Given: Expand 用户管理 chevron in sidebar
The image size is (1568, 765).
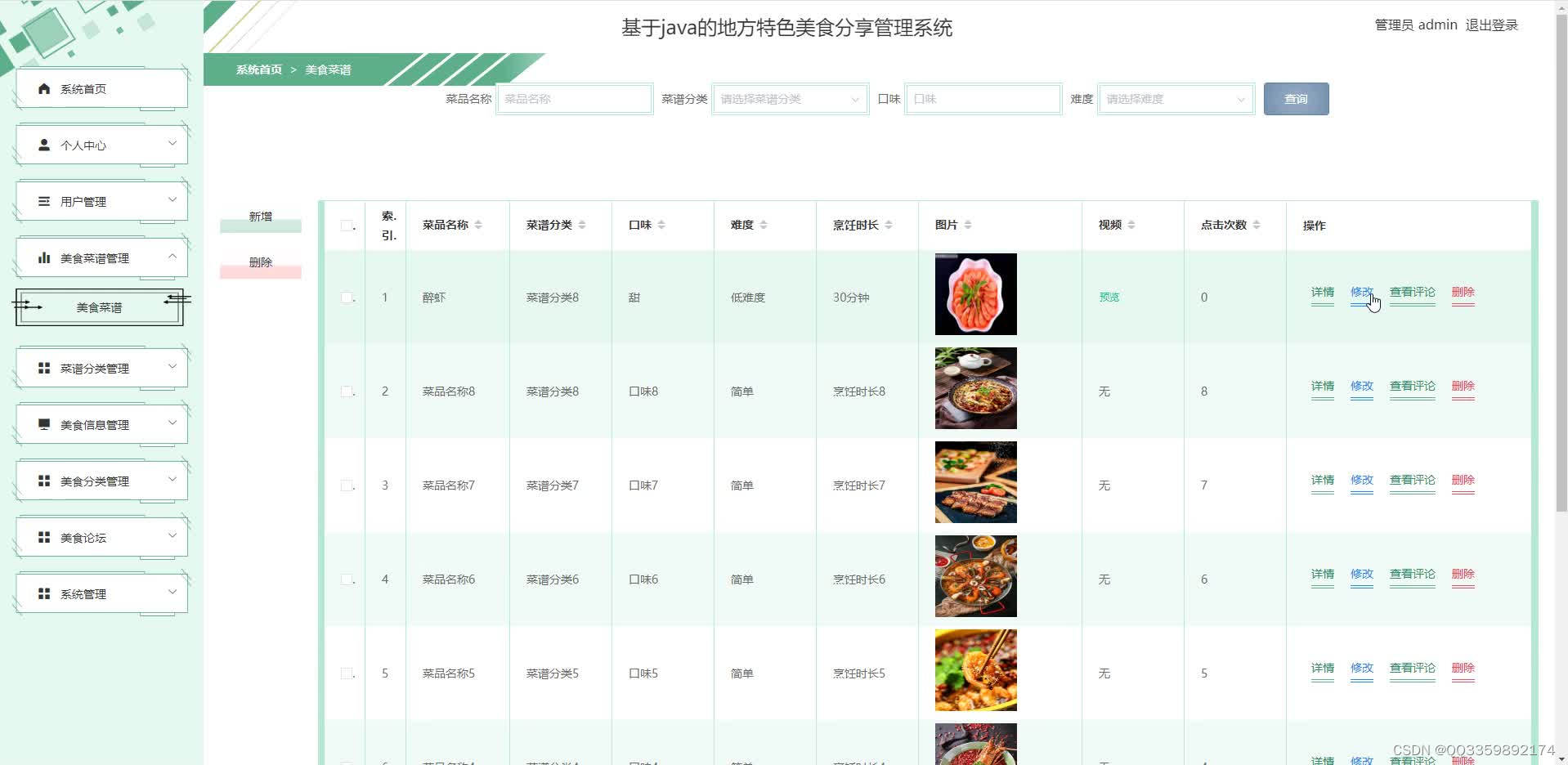Looking at the screenshot, I should pos(172,199).
